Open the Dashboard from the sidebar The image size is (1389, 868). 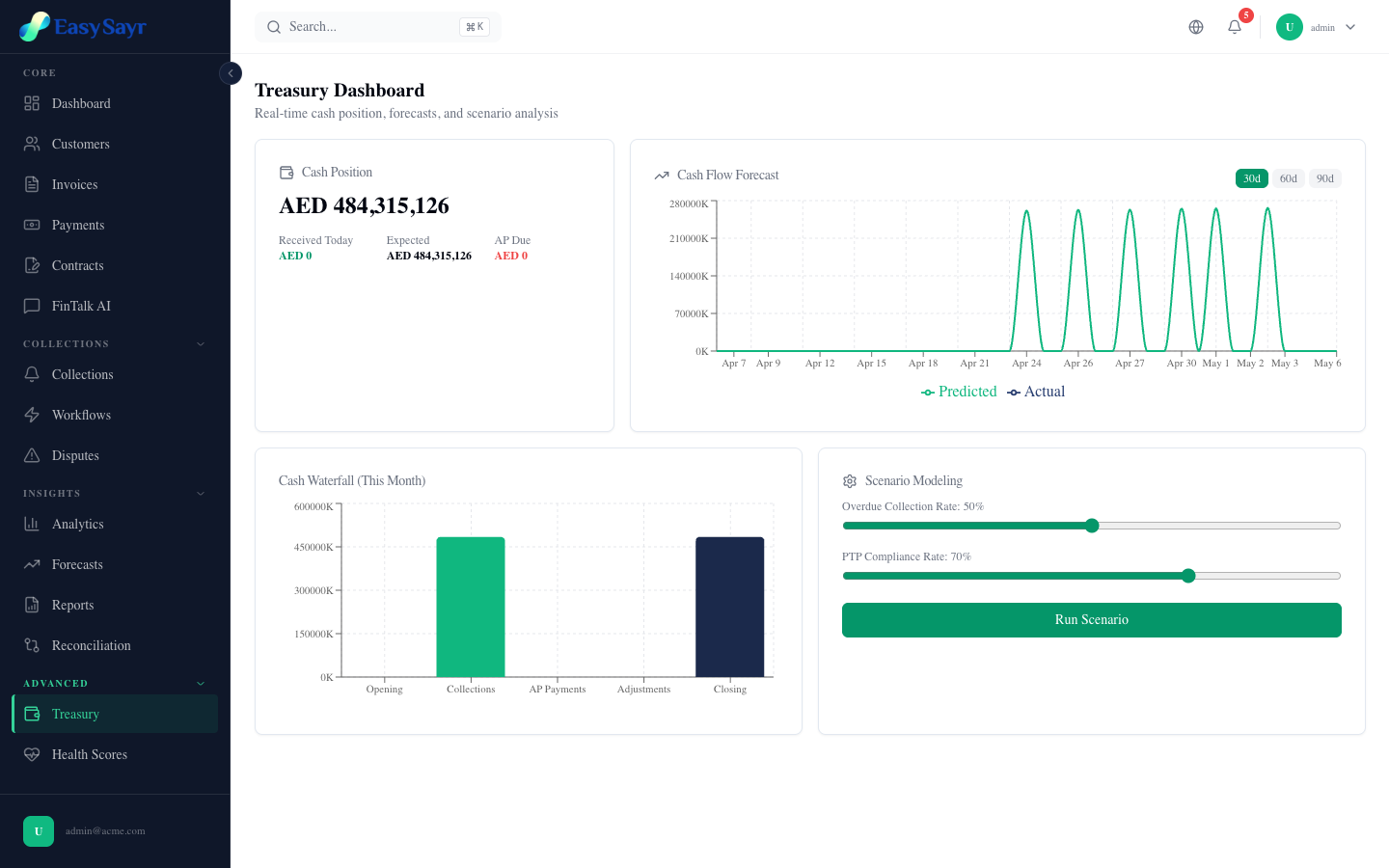coord(80,103)
